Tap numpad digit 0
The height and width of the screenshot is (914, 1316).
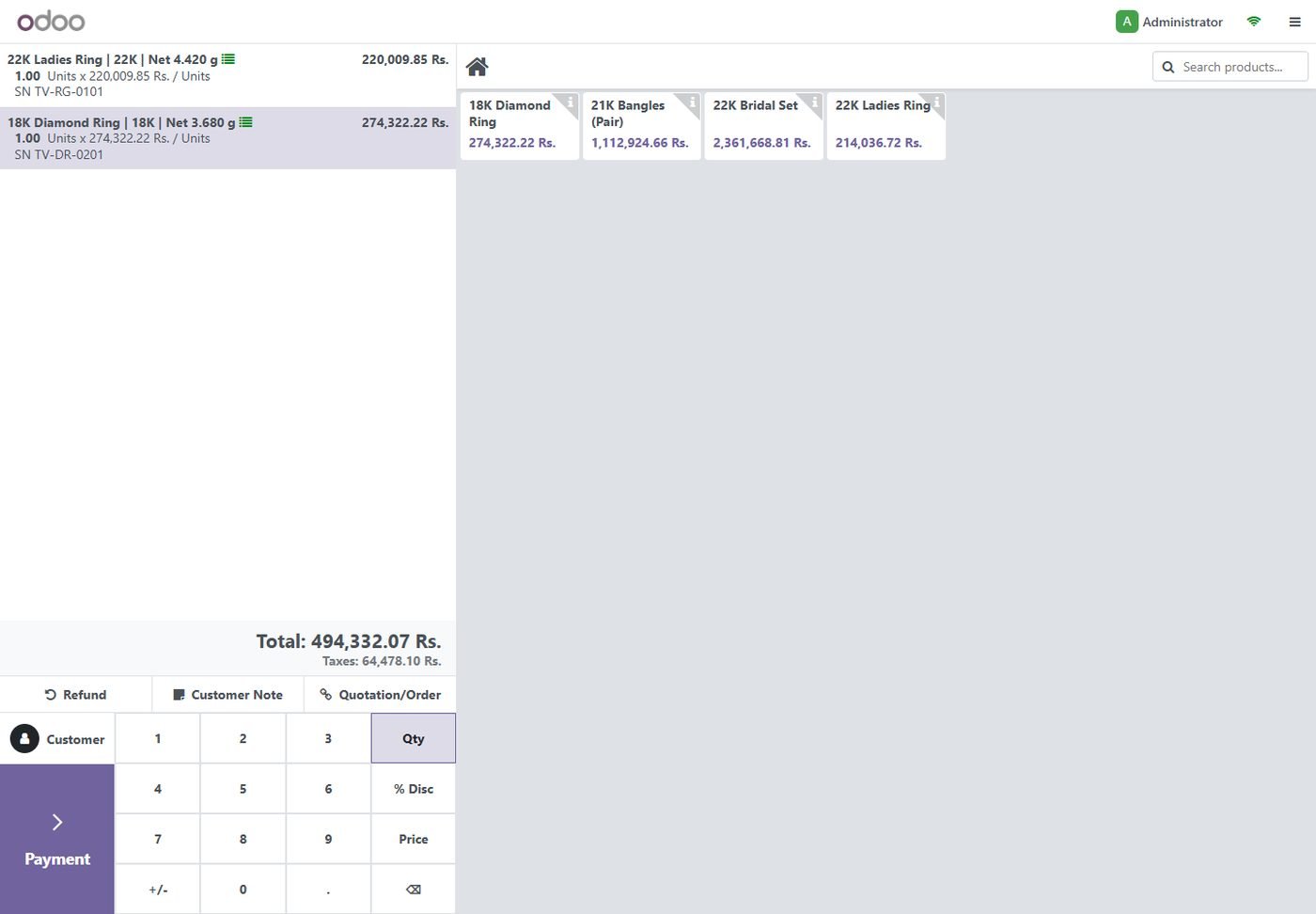(243, 890)
